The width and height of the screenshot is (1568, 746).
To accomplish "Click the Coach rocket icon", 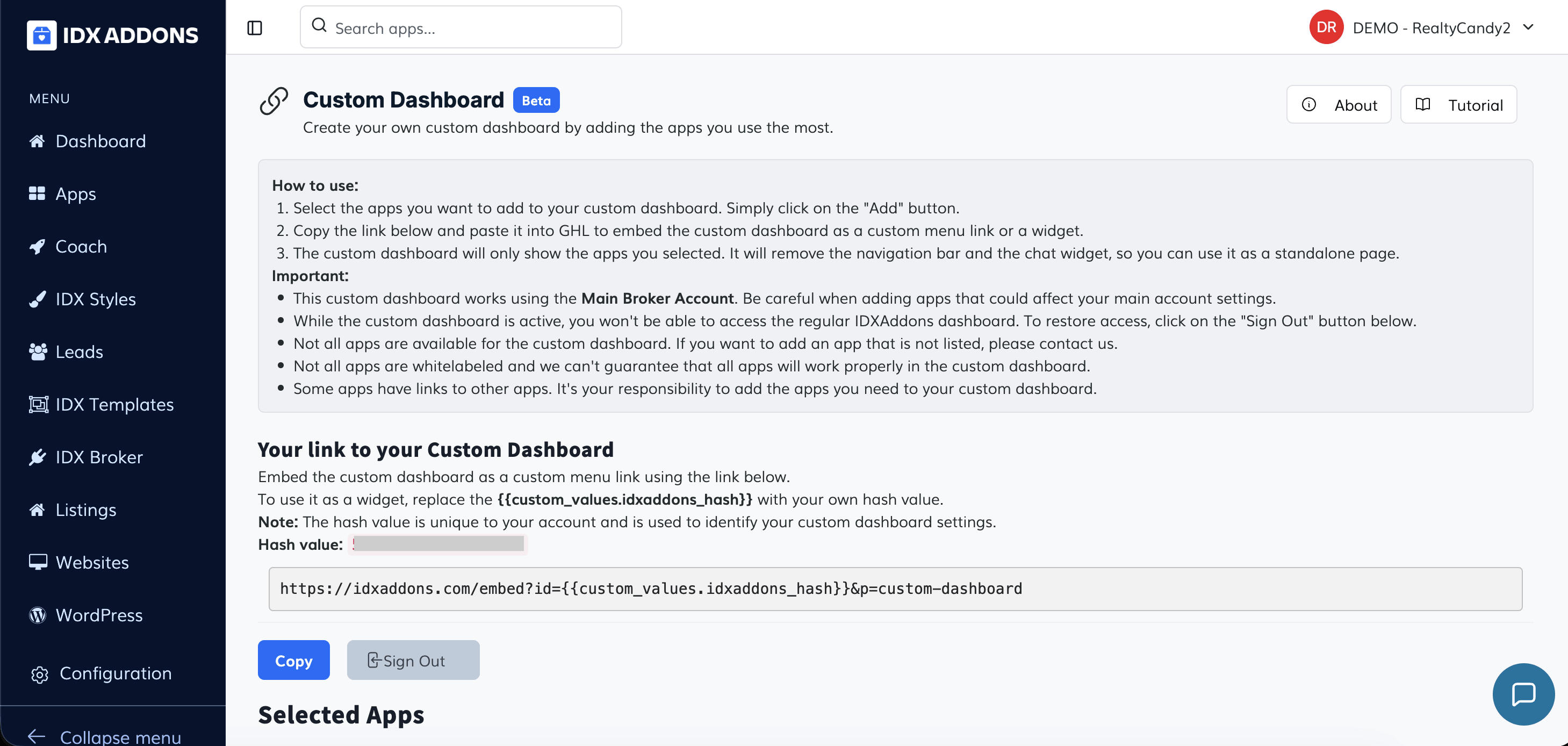I will point(37,247).
